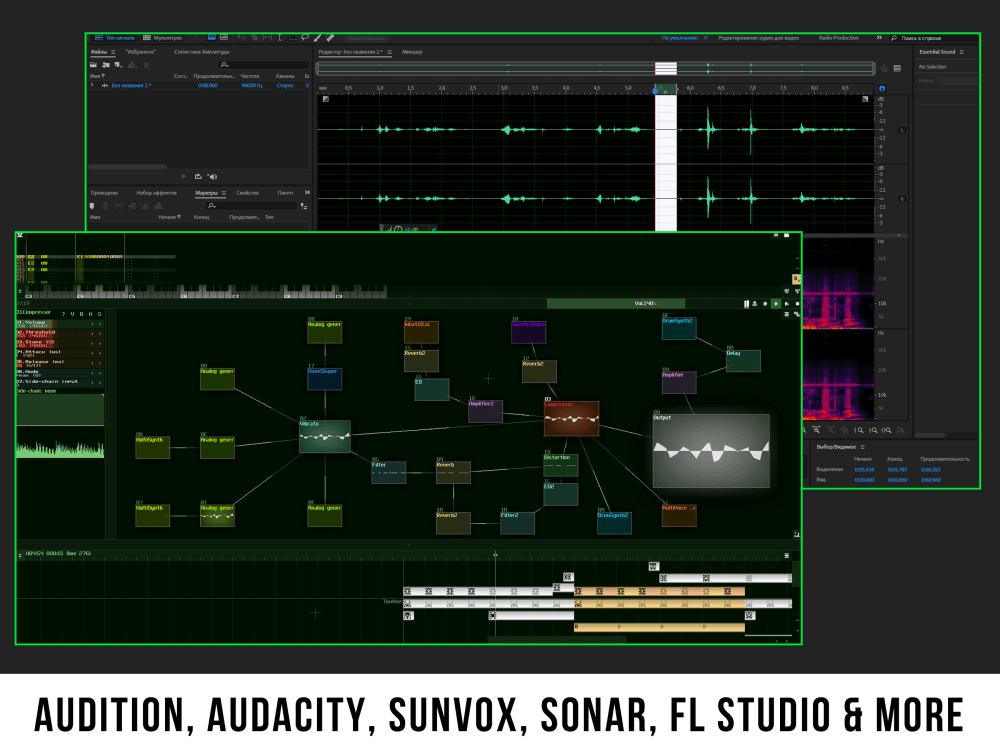Select the Razor tool in Audition toolbar

pyautogui.click(x=254, y=38)
